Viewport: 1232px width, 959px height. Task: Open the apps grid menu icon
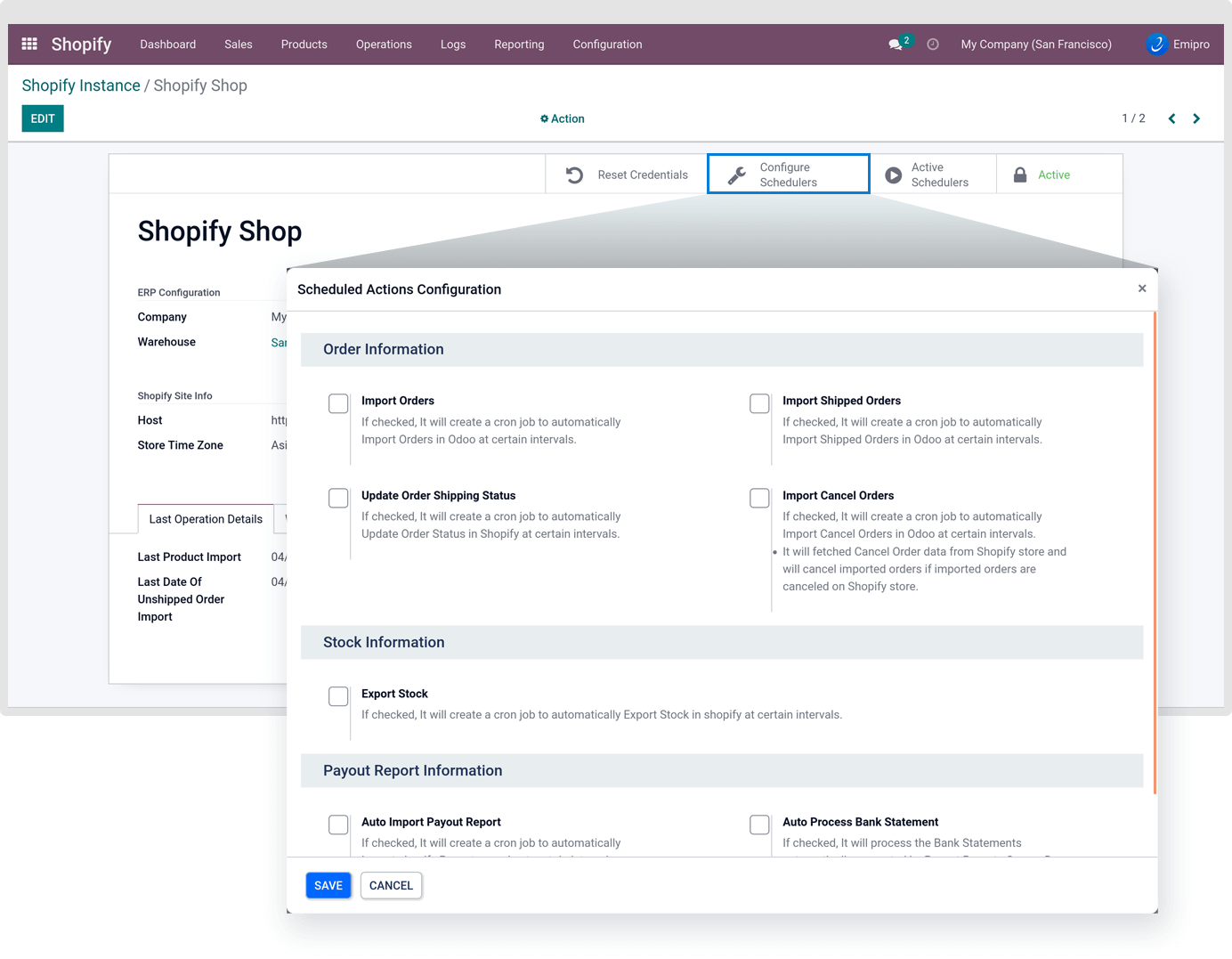coord(29,44)
